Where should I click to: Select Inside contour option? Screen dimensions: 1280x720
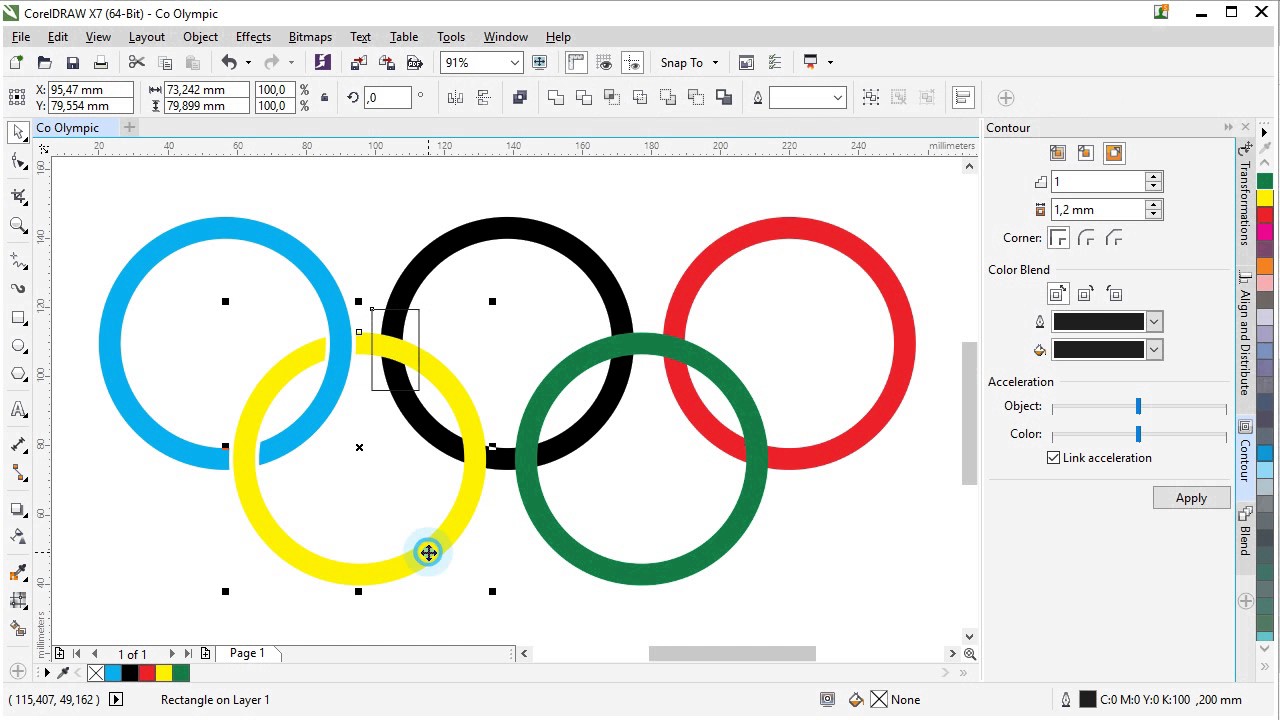tap(1086, 153)
